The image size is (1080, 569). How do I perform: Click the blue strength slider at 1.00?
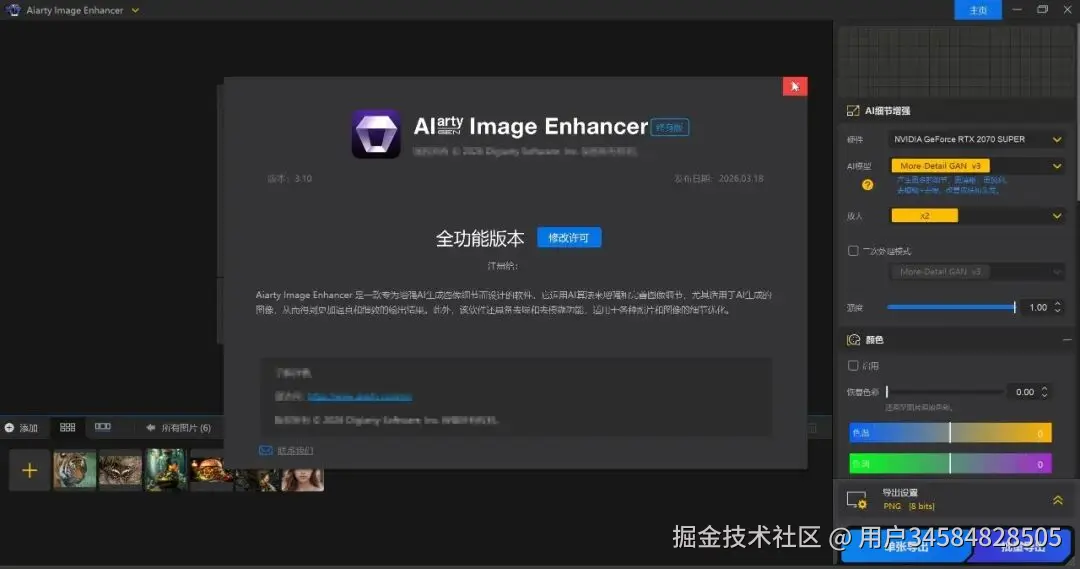951,307
